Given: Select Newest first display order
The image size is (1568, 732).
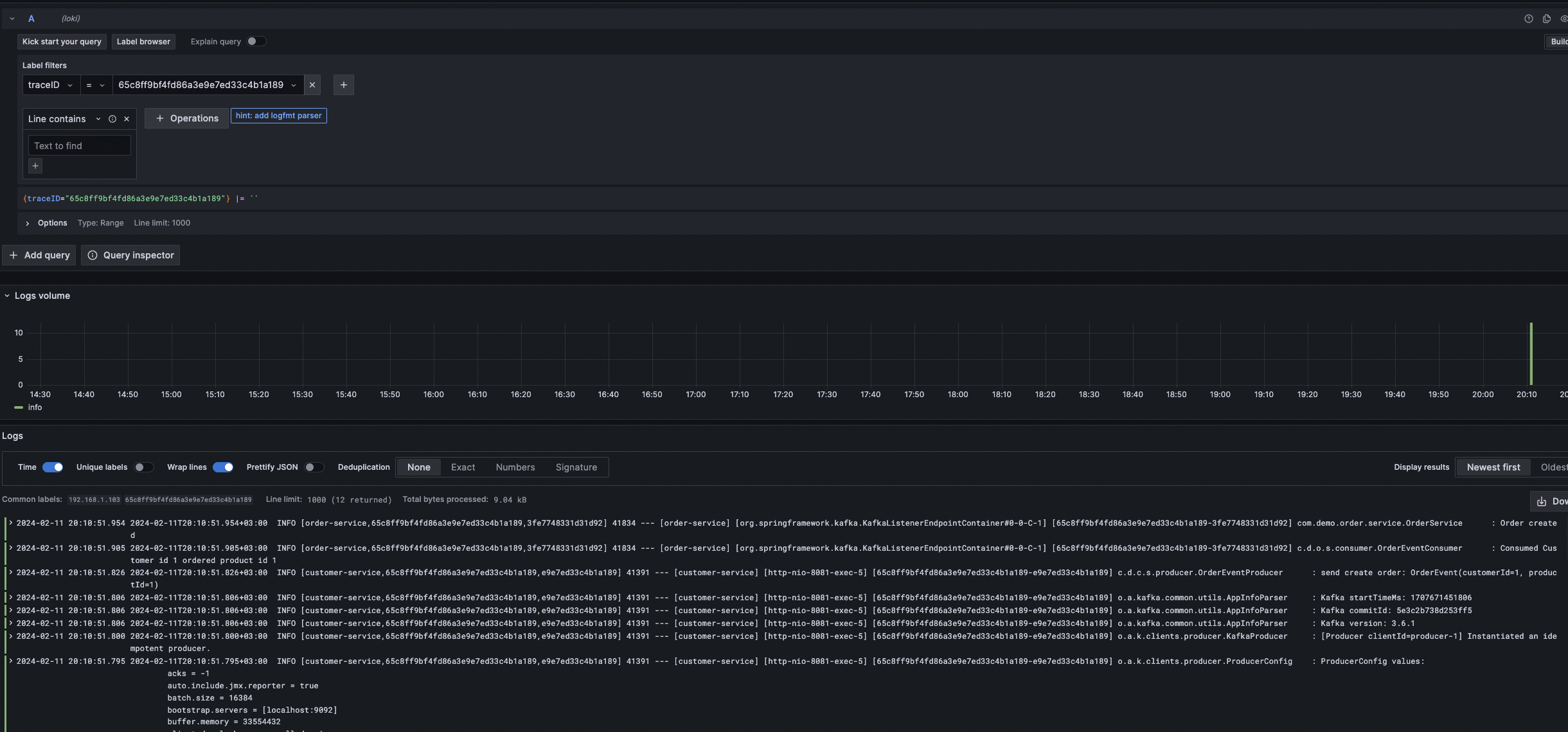Looking at the screenshot, I should [x=1493, y=467].
